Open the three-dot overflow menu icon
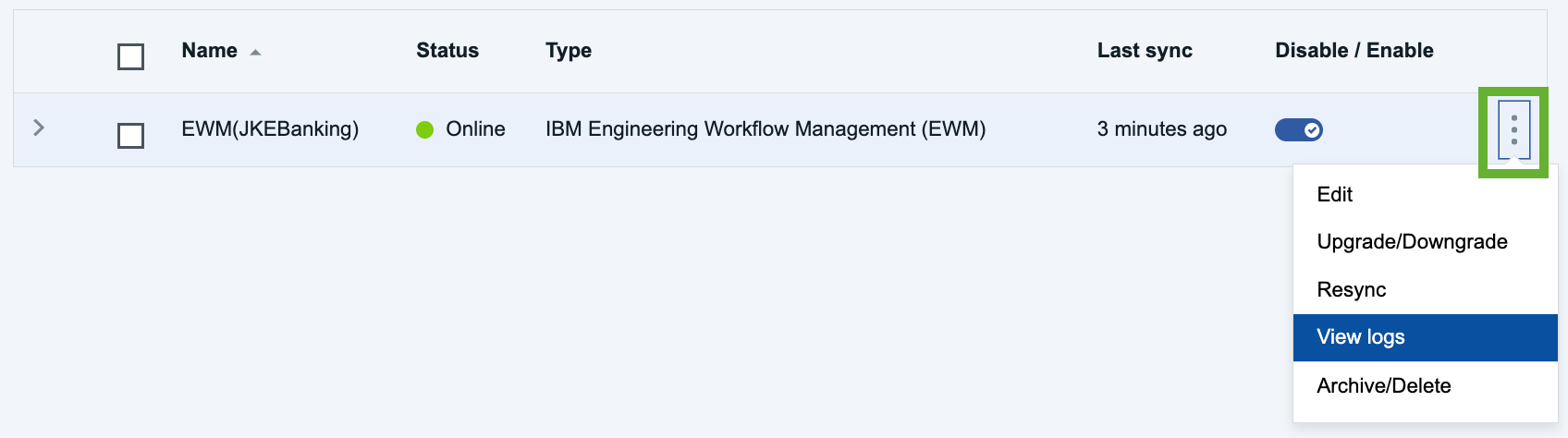The height and width of the screenshot is (438, 1568). point(1513,129)
